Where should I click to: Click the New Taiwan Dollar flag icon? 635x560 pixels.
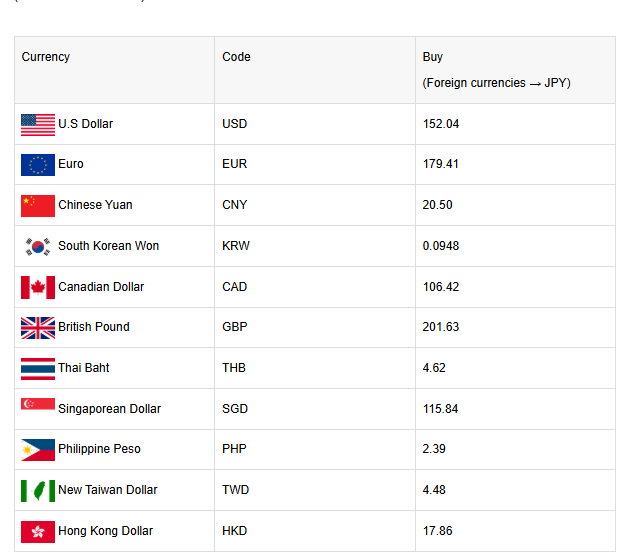38,491
